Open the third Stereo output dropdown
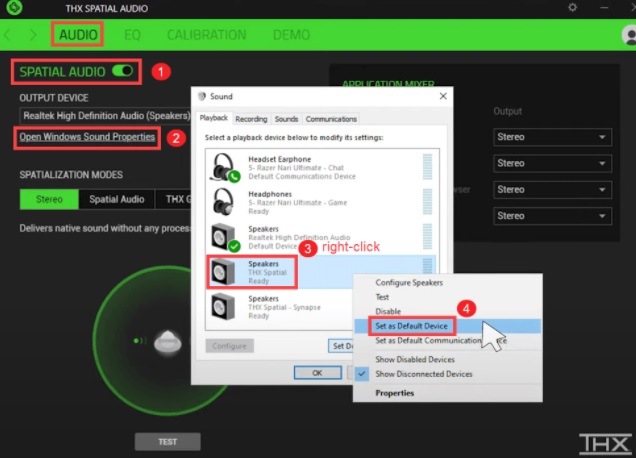This screenshot has width=636, height=458. (552, 190)
